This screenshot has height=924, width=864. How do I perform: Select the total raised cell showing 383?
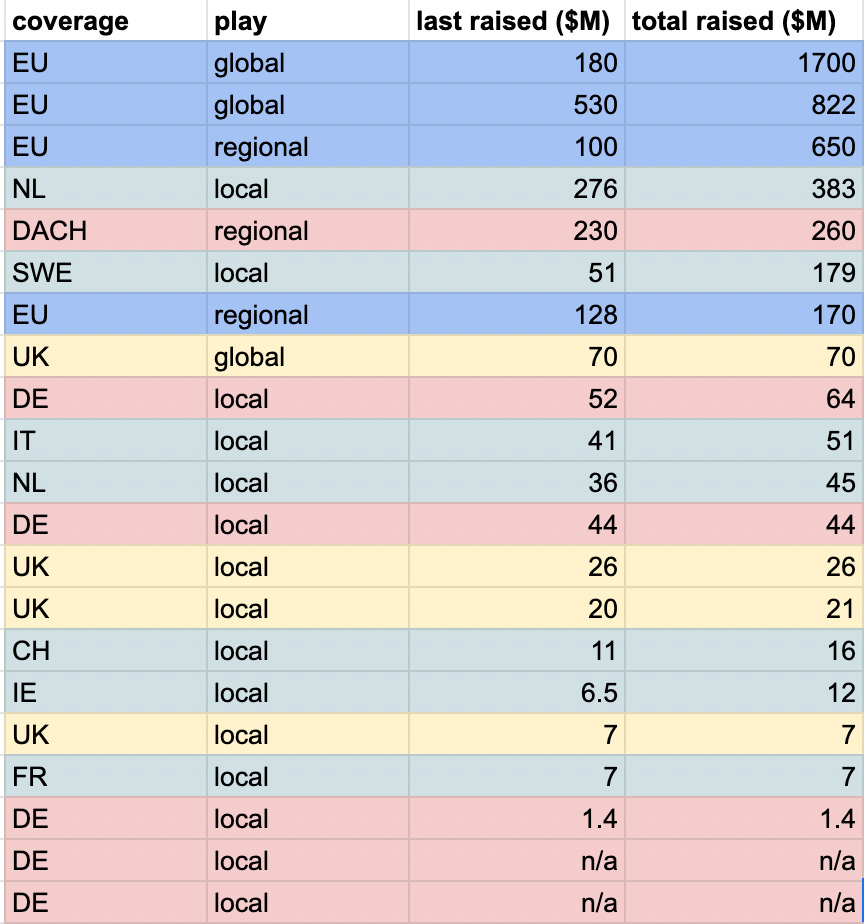click(744, 189)
